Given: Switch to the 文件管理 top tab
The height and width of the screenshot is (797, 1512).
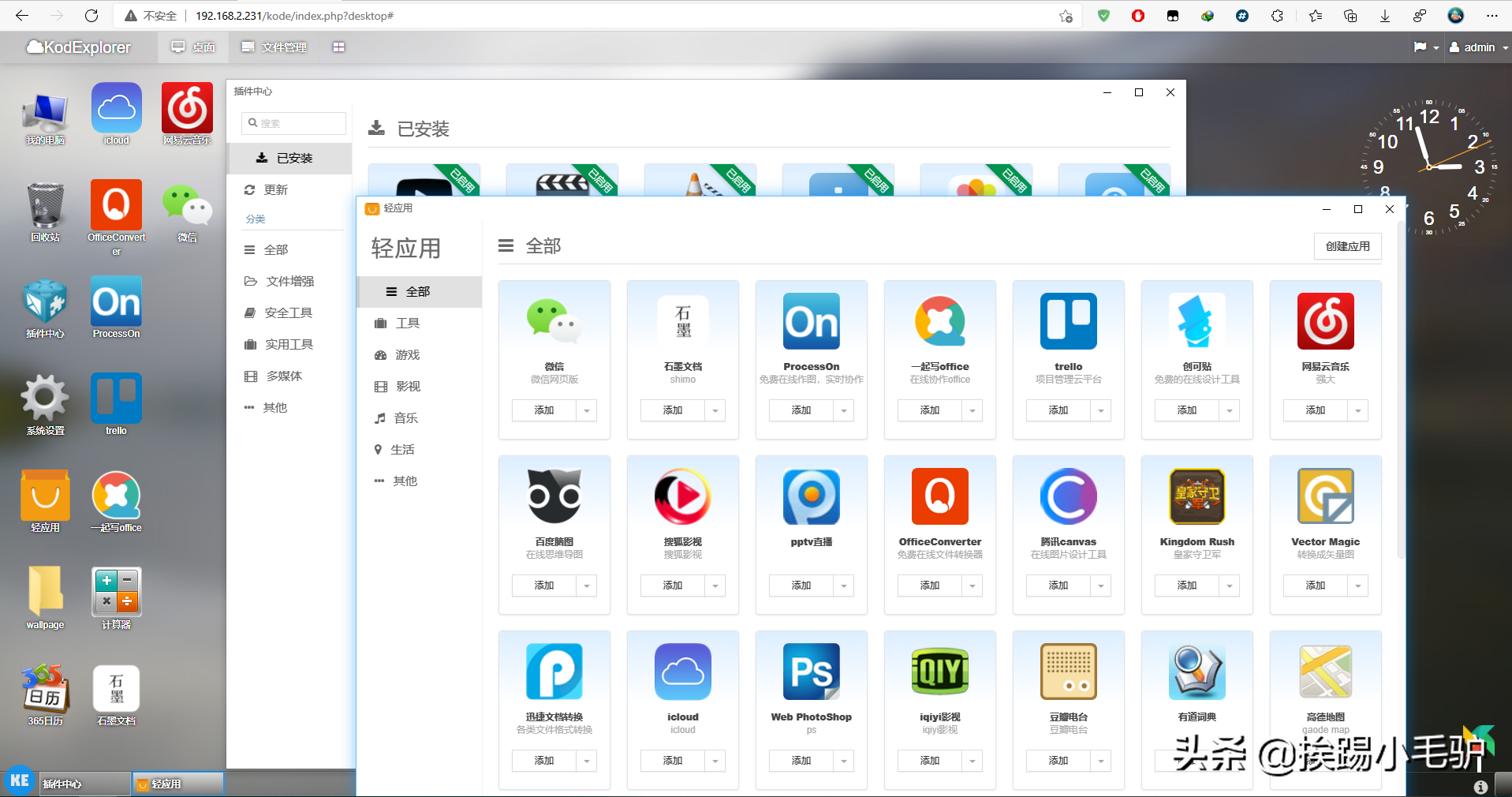Looking at the screenshot, I should 274,47.
